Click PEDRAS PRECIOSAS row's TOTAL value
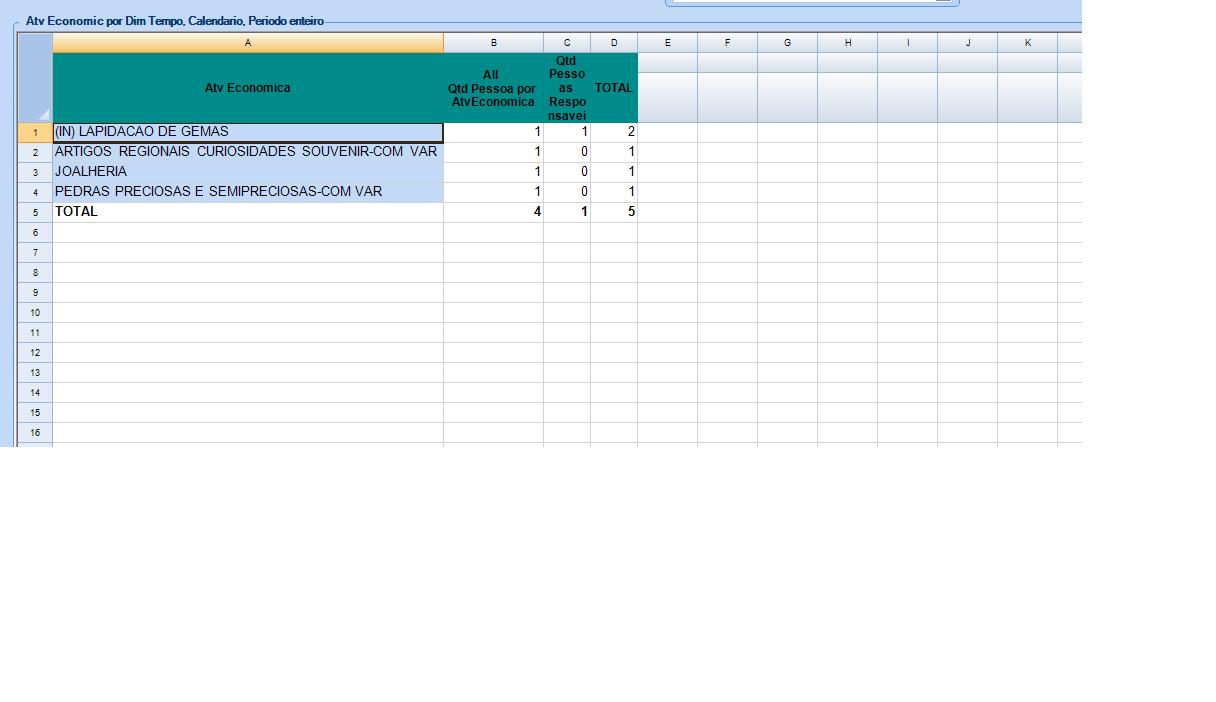The image size is (1216, 702). tap(614, 192)
